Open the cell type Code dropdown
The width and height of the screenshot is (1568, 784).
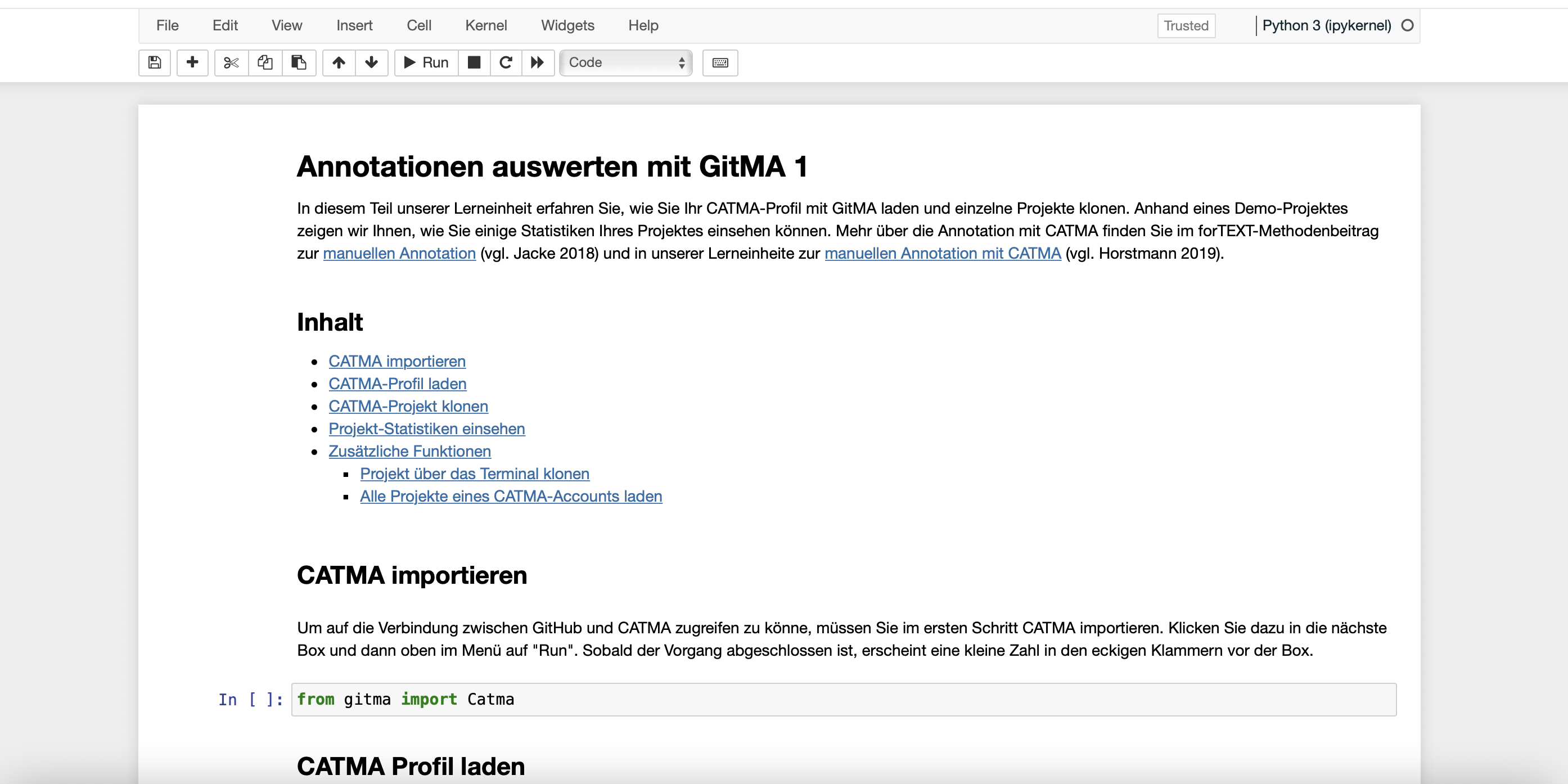coord(626,62)
